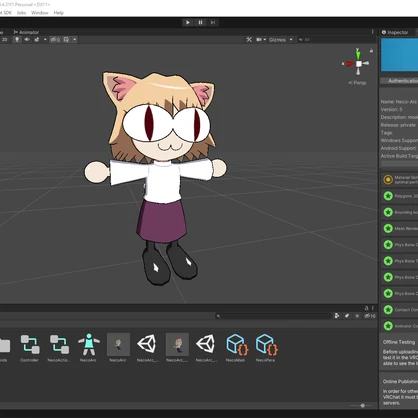418x418 pixels.
Task: Open the Project panel three-dot menu
Action: point(373,308)
